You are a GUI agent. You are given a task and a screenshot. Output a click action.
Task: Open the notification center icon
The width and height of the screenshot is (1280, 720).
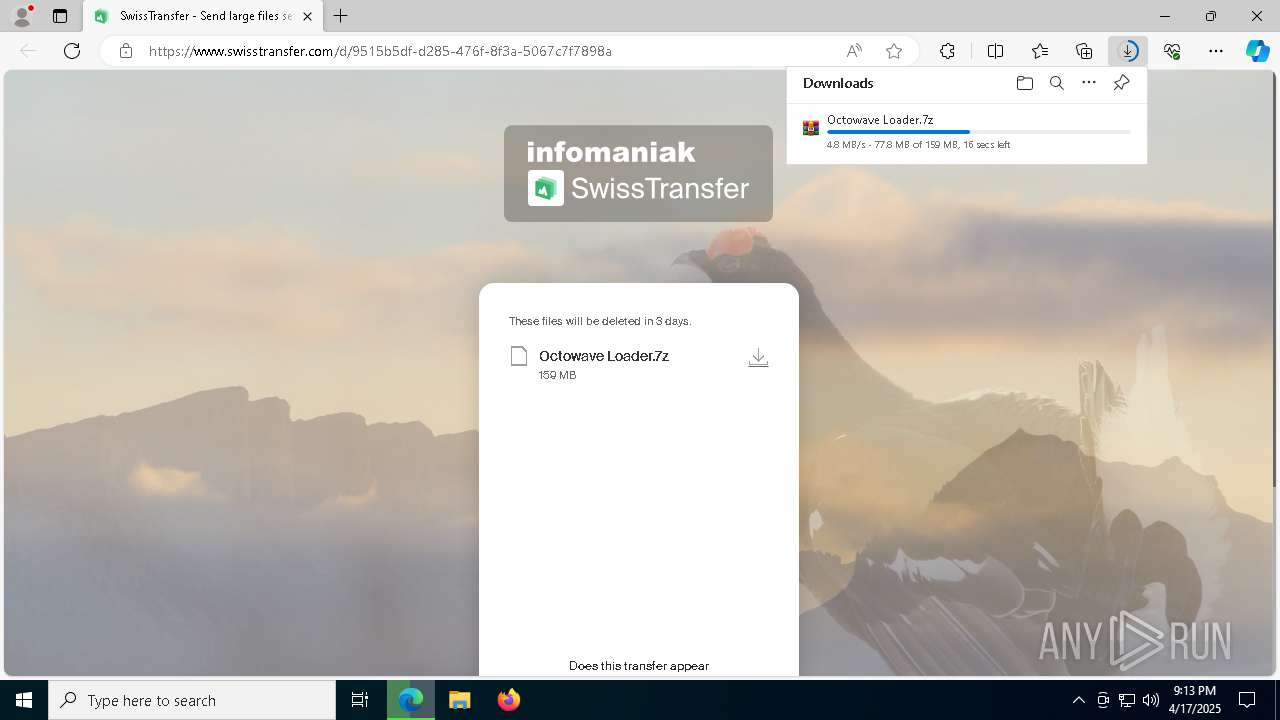click(x=1247, y=700)
